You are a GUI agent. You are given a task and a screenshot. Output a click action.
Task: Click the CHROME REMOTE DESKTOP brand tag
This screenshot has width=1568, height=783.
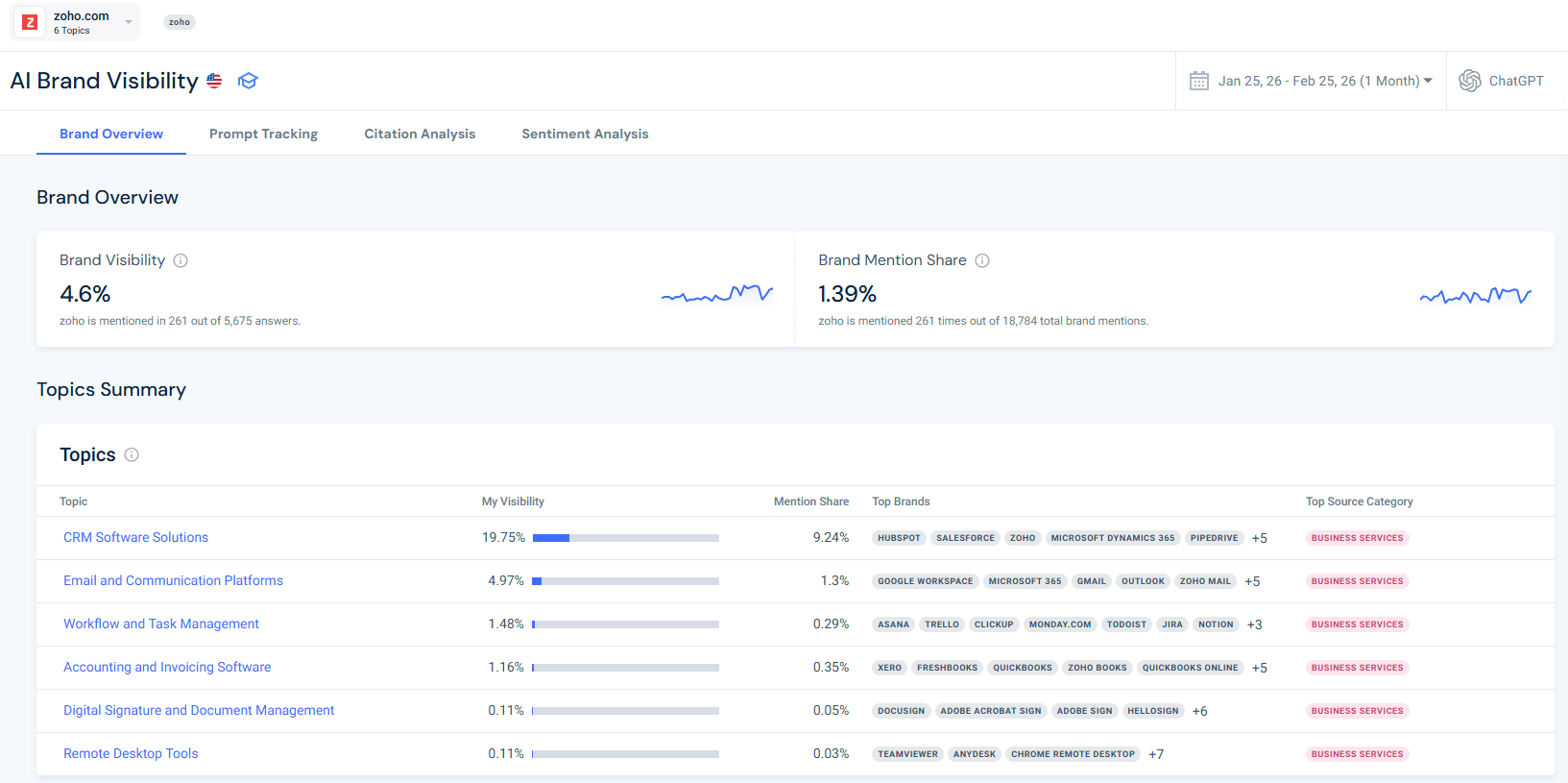click(1073, 754)
